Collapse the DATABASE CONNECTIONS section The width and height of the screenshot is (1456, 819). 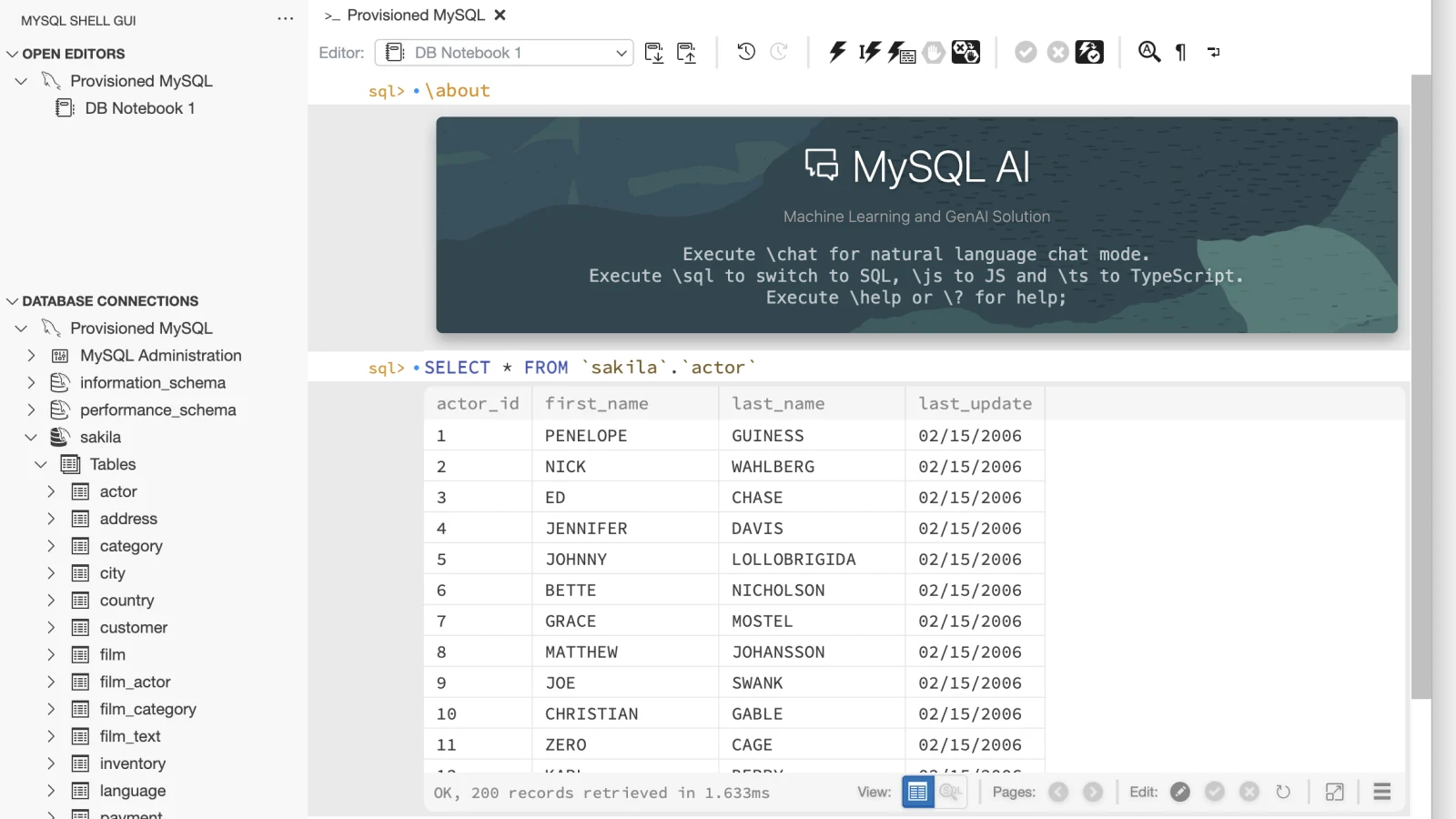[13, 301]
